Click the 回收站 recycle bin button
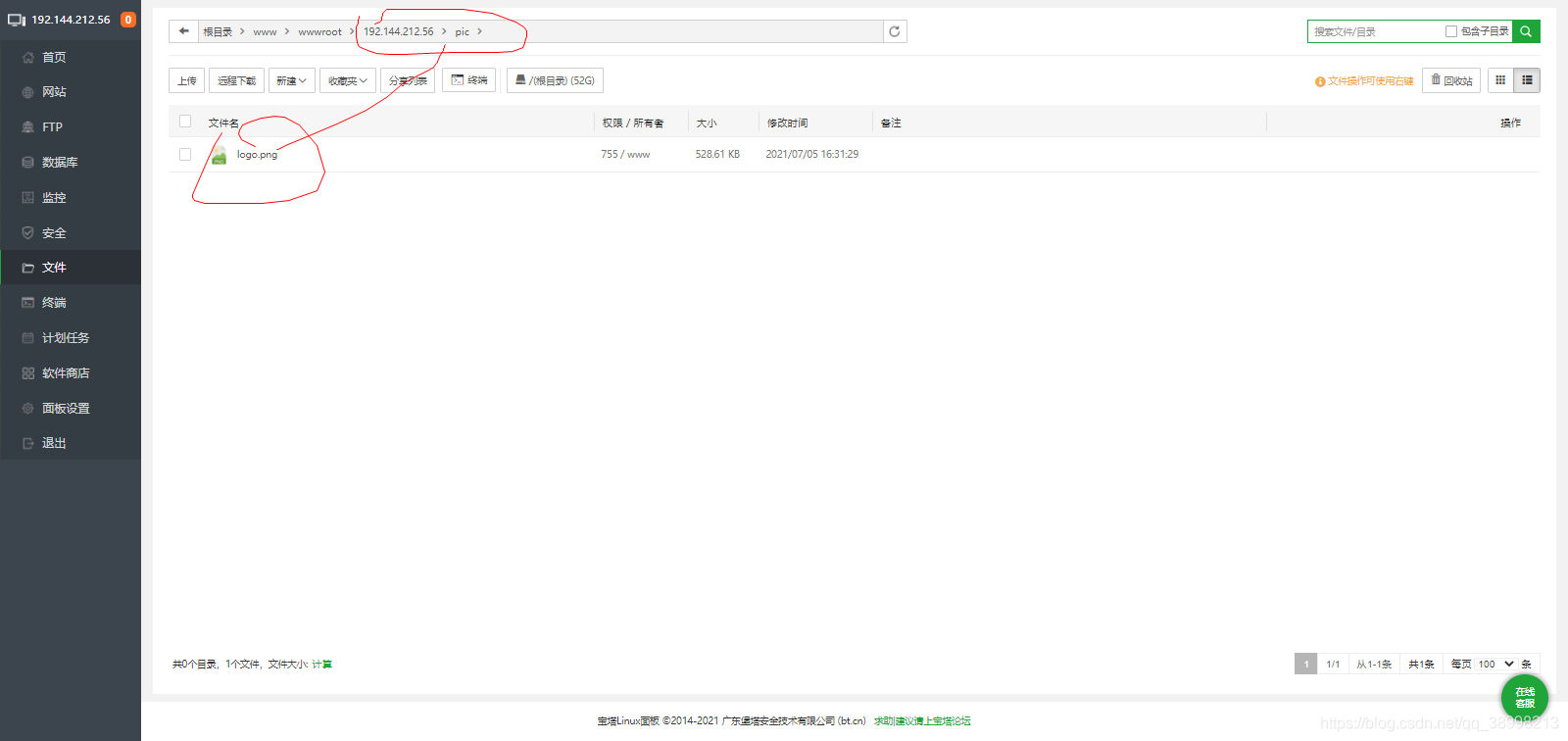 [1451, 80]
